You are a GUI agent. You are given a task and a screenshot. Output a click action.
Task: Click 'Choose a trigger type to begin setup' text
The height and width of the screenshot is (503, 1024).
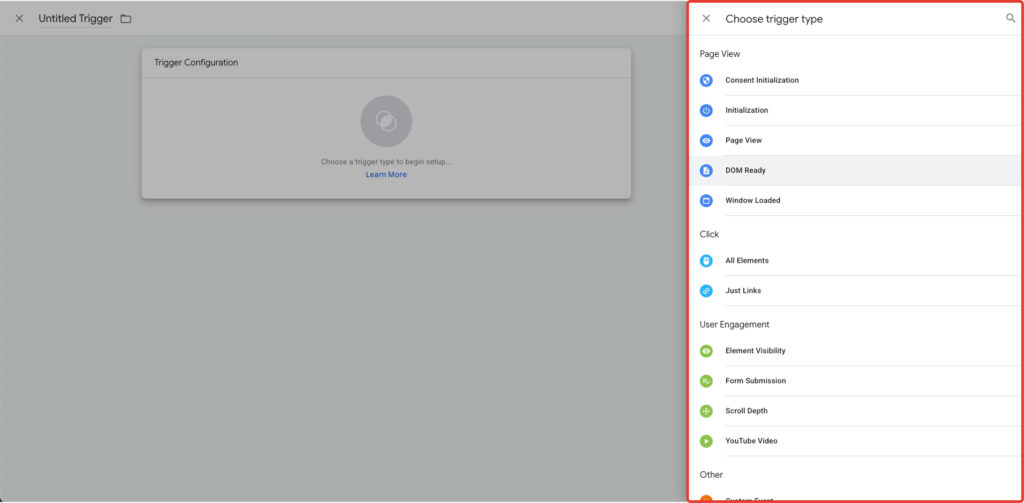point(386,161)
